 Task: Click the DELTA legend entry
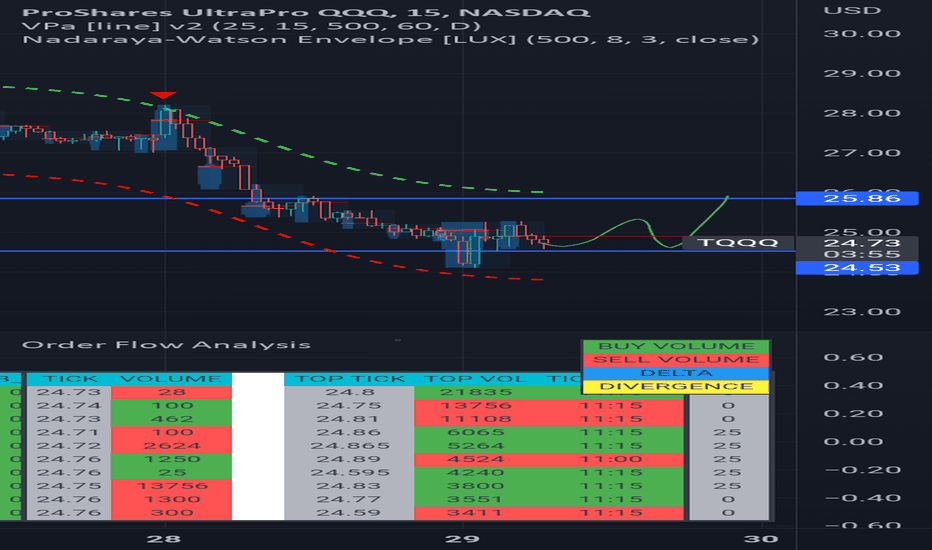tap(676, 373)
